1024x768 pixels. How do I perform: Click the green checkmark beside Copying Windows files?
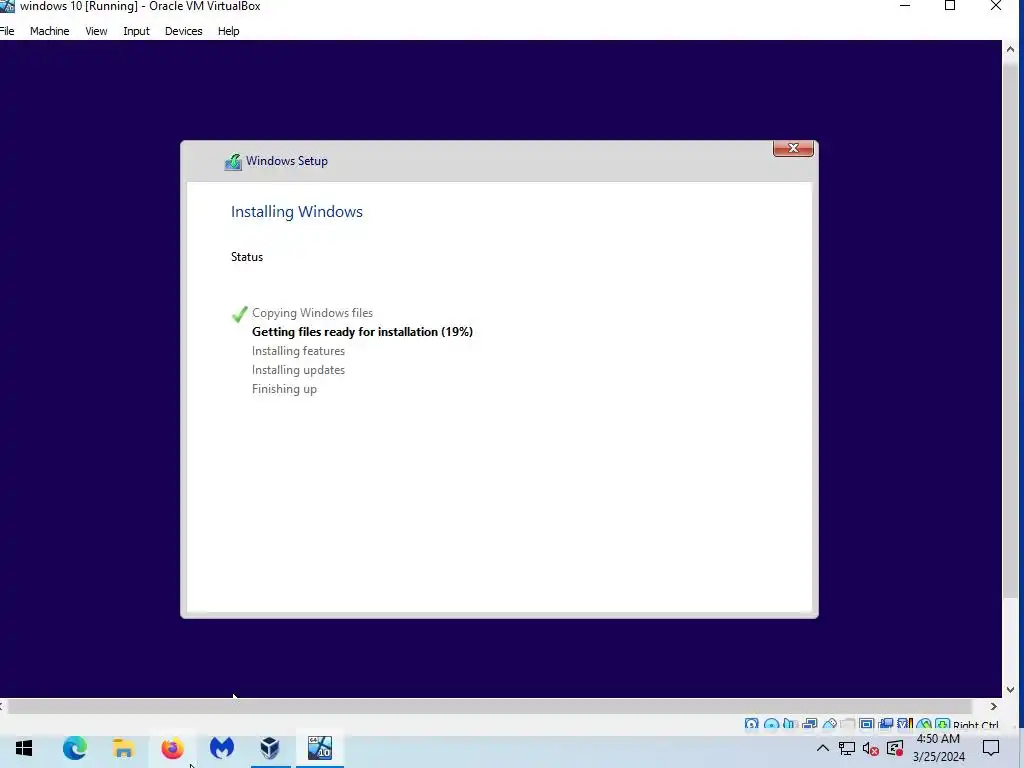click(x=240, y=314)
